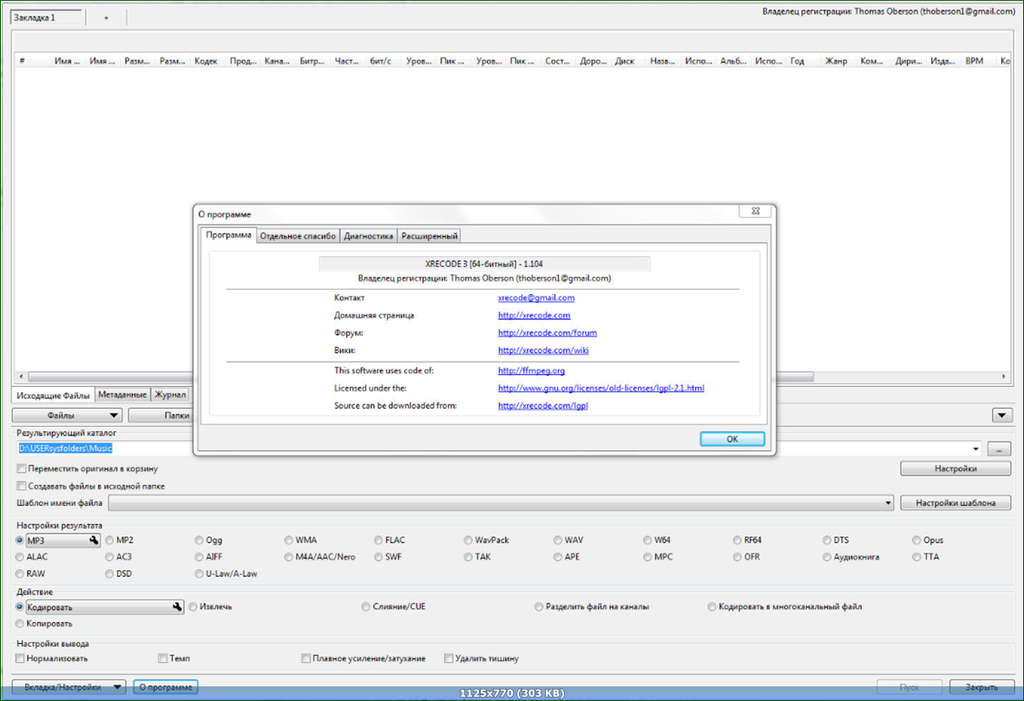Select the U-Law/A-Law output format

[x=226, y=574]
